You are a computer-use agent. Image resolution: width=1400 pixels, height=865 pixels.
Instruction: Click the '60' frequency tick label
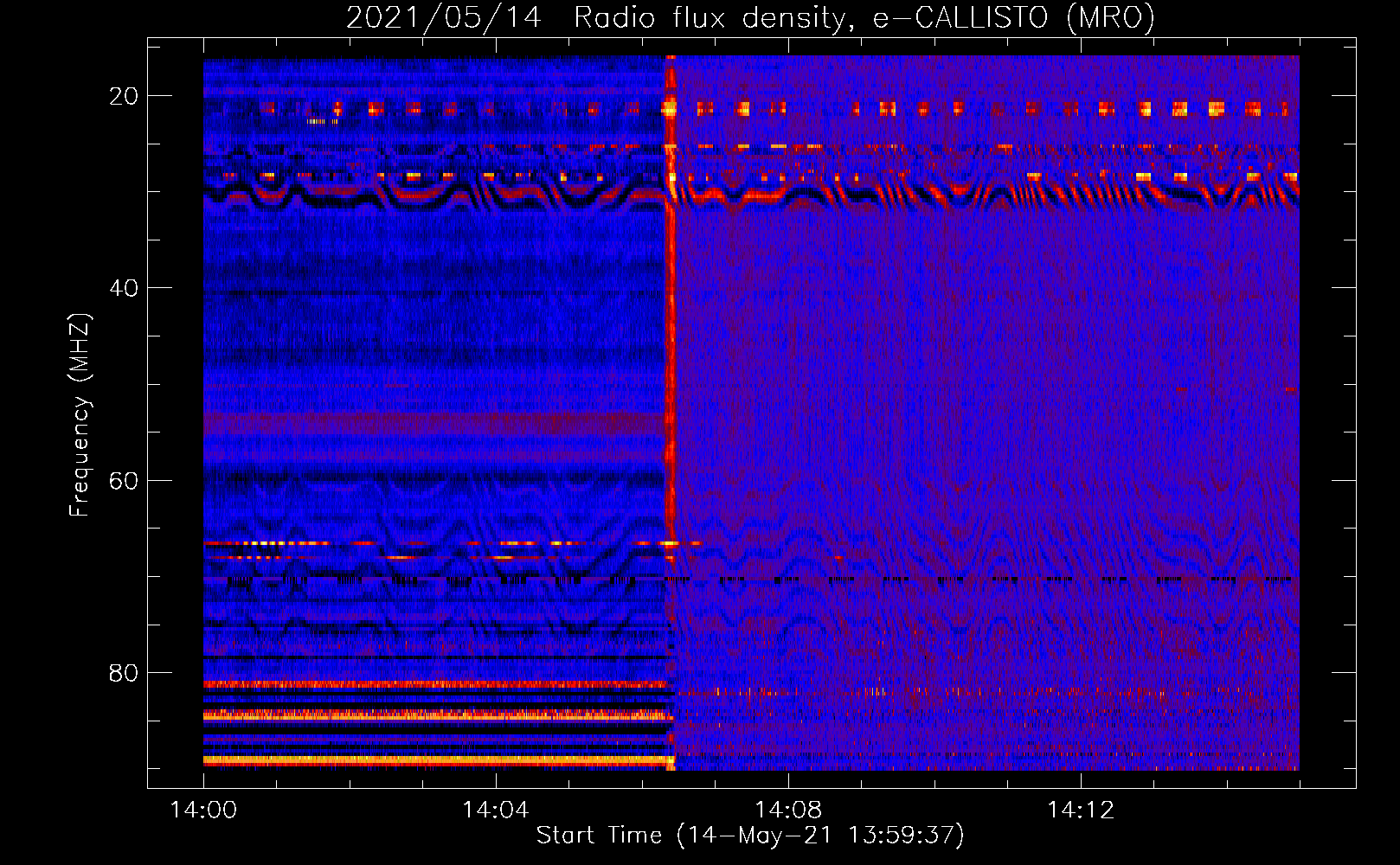click(124, 480)
